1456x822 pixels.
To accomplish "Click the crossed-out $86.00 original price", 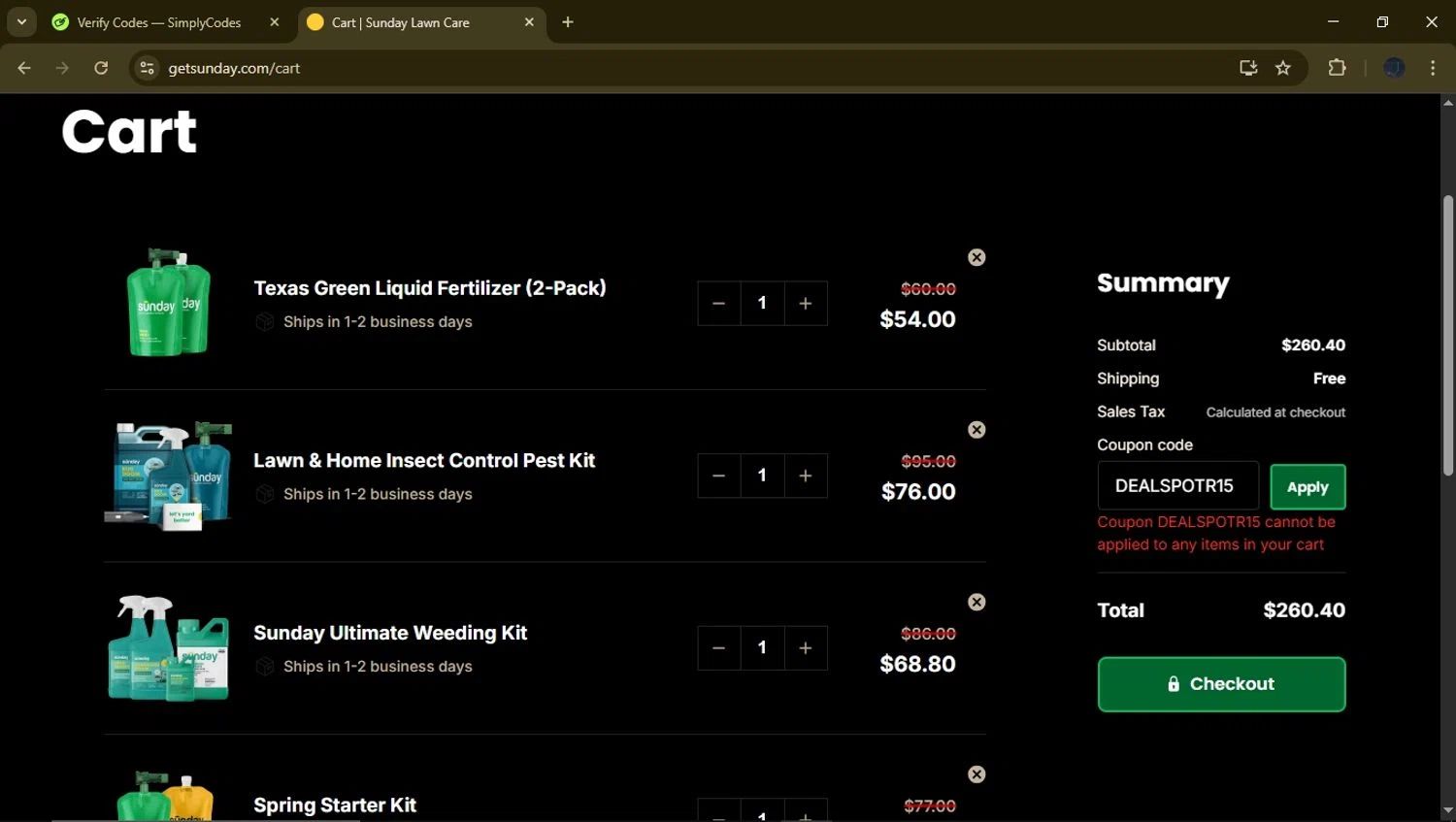I will pyautogui.click(x=928, y=634).
